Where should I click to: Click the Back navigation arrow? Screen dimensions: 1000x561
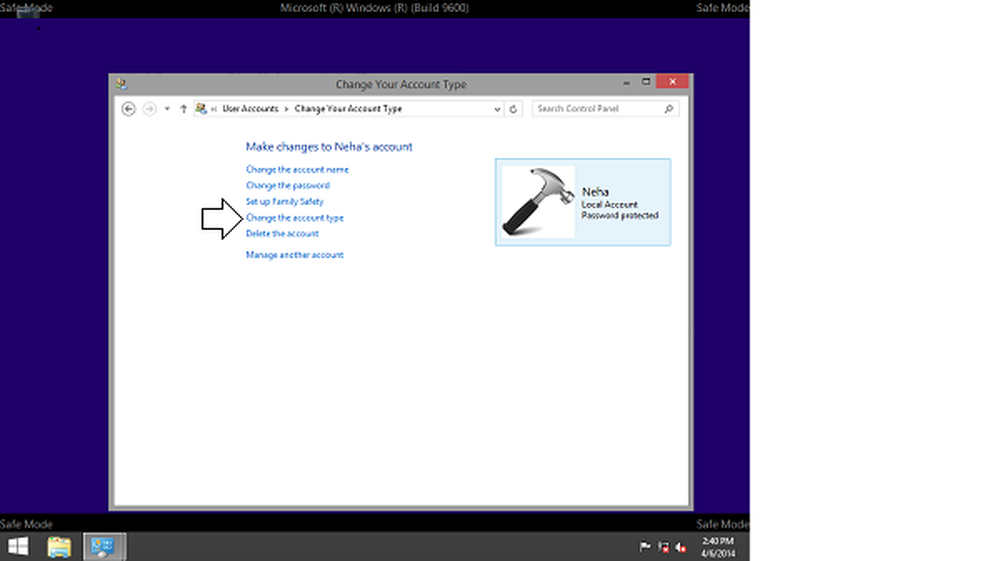(128, 109)
